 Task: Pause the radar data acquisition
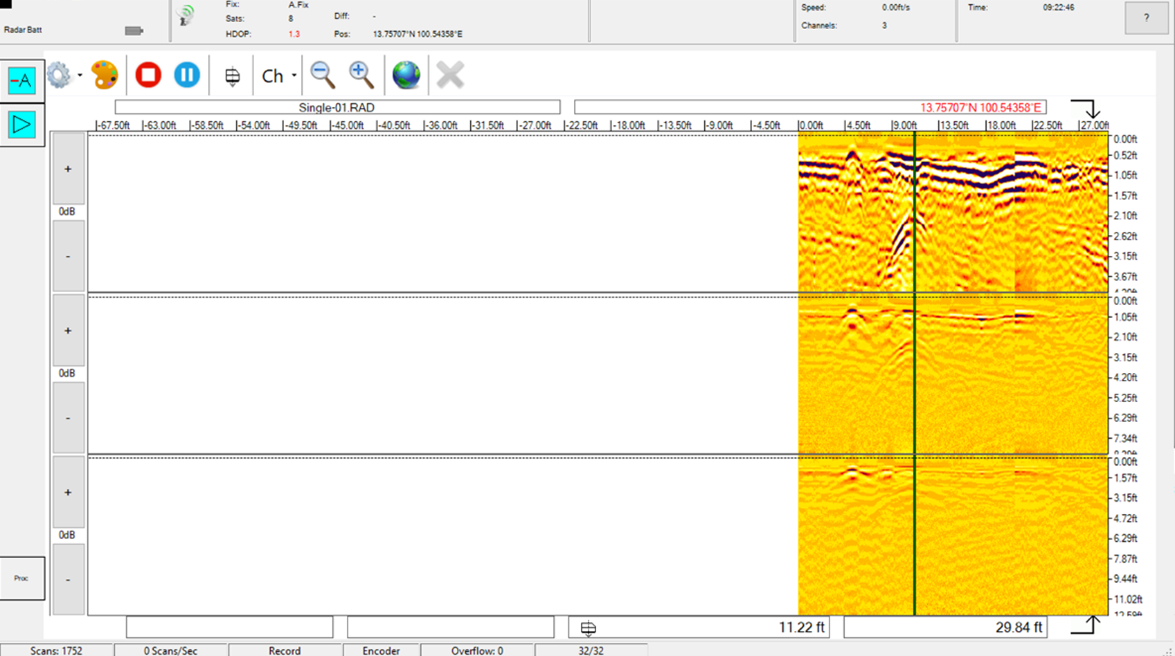(187, 75)
